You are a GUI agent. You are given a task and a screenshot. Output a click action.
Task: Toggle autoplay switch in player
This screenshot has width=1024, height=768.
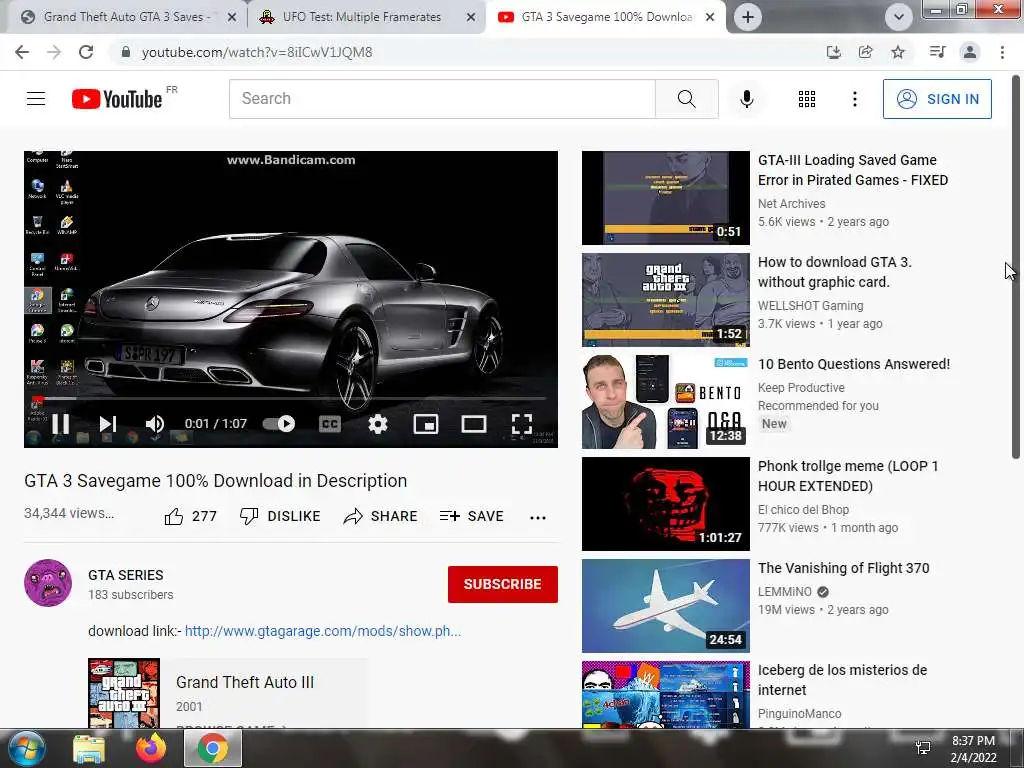click(279, 424)
